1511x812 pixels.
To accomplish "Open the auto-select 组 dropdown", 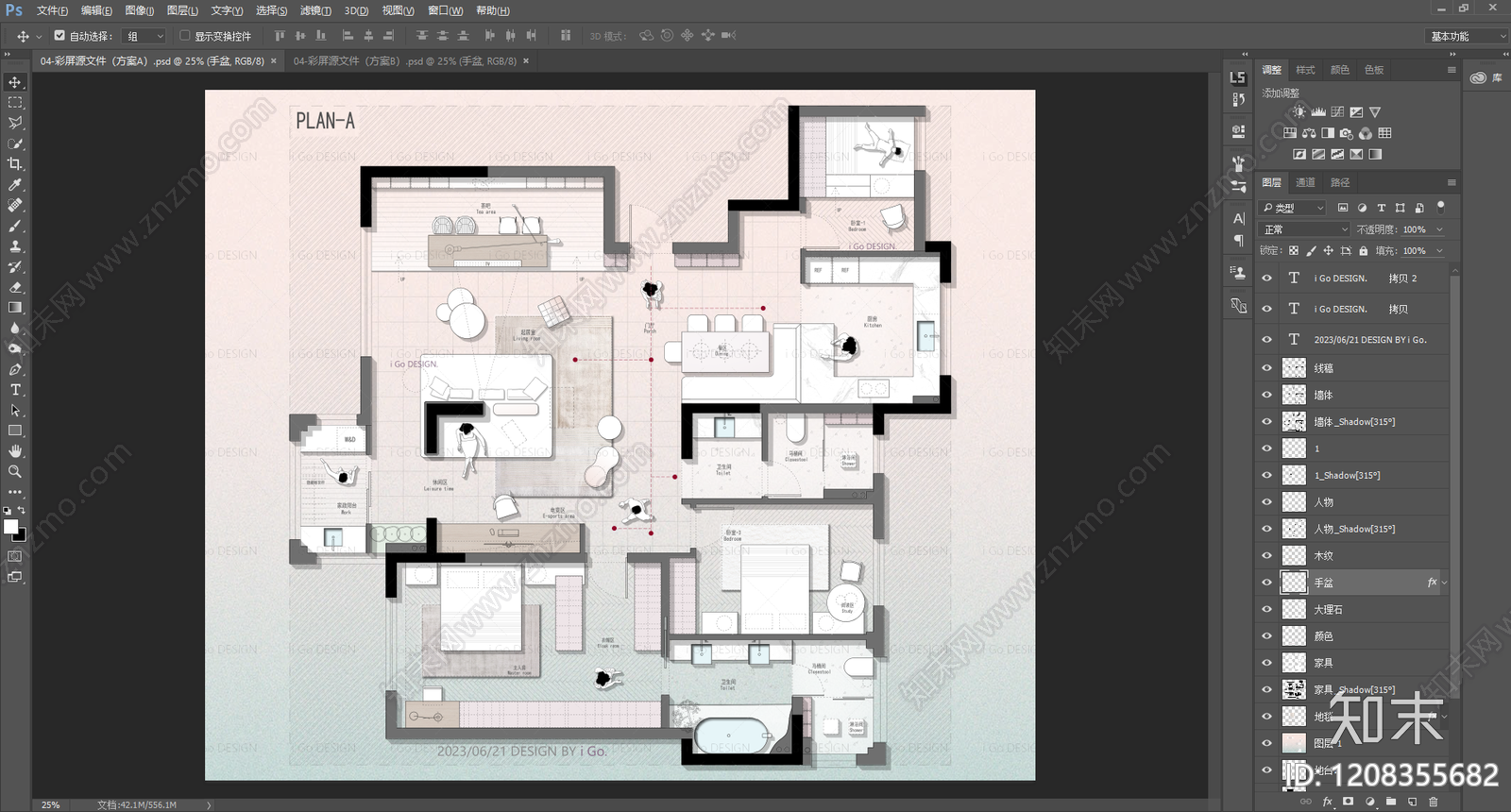I will pyautogui.click(x=145, y=36).
